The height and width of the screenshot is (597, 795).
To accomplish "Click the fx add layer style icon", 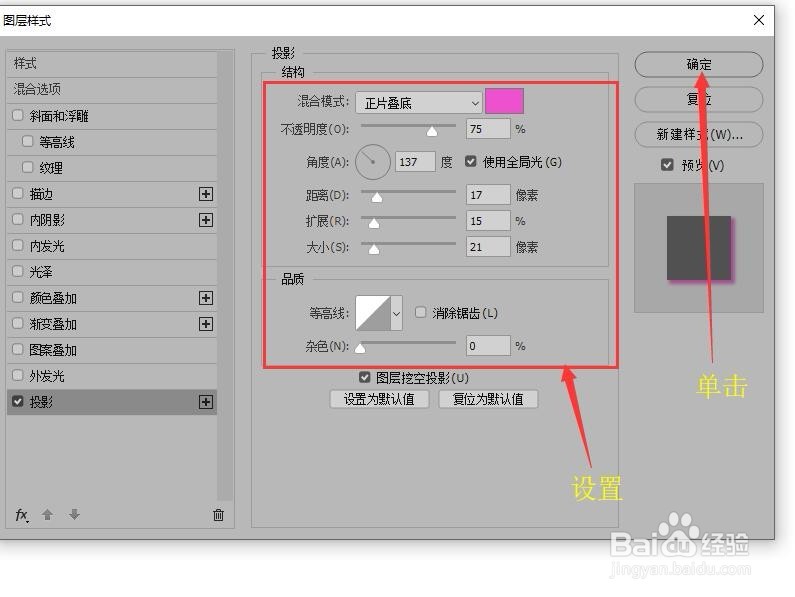I will pos(21,515).
